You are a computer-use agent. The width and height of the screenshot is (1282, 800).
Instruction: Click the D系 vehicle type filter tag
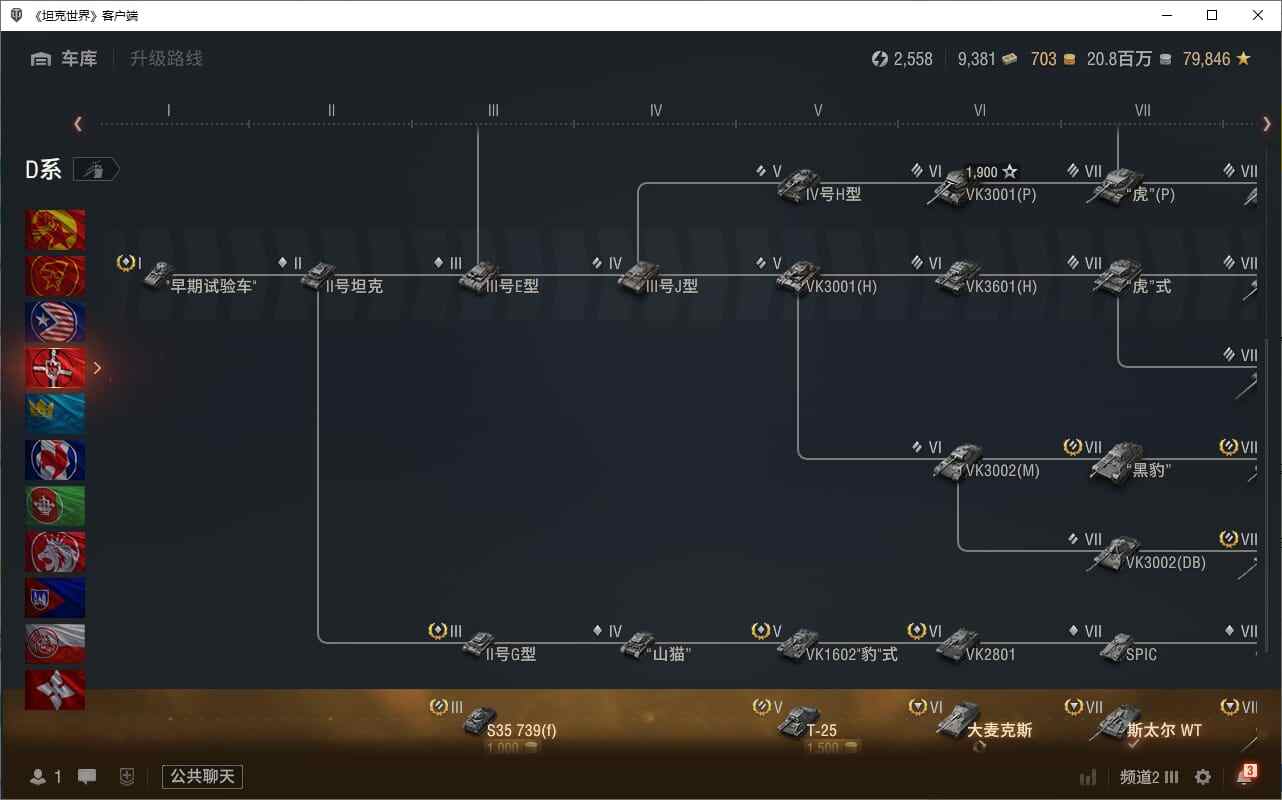pos(97,170)
